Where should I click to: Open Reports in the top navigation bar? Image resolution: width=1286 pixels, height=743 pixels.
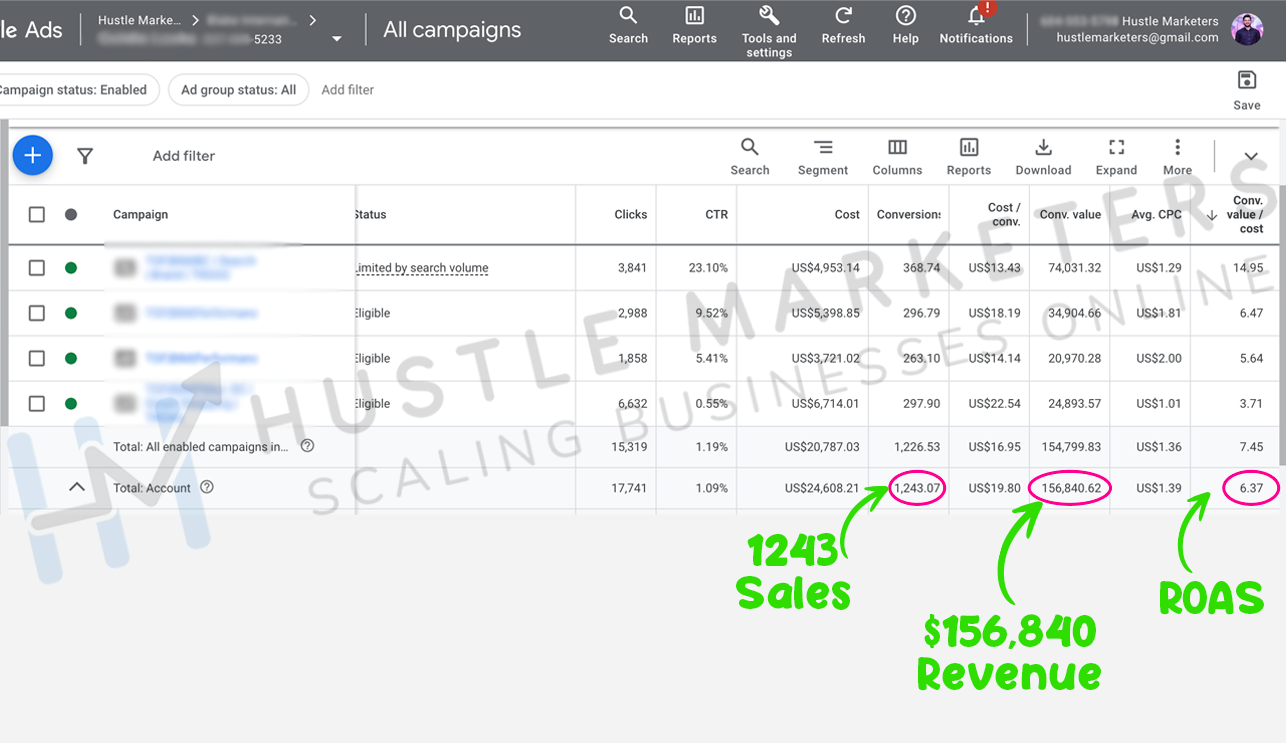pyautogui.click(x=694, y=17)
